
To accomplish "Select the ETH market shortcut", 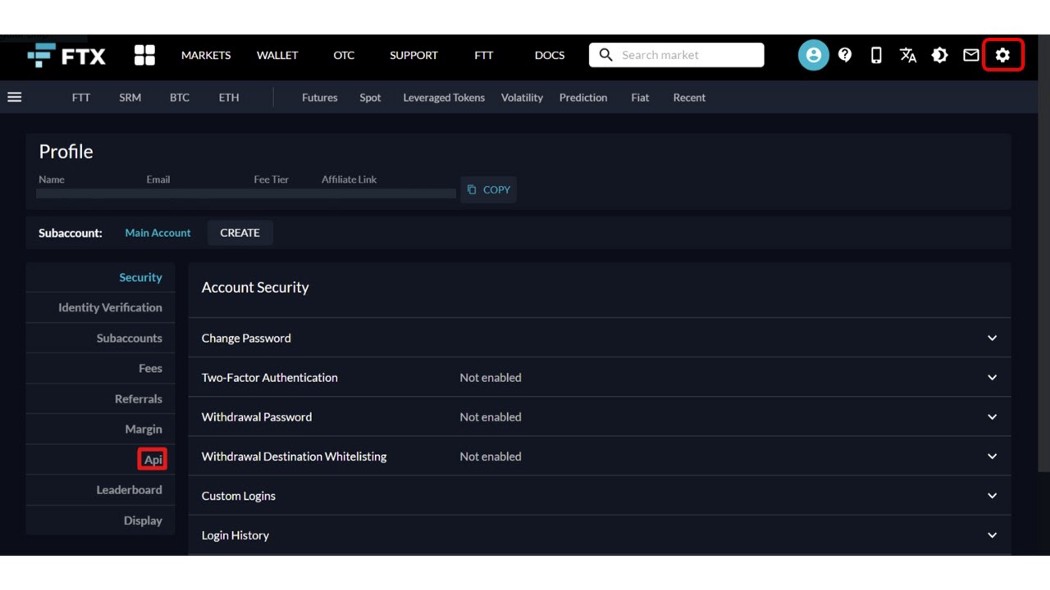I will 228,98.
